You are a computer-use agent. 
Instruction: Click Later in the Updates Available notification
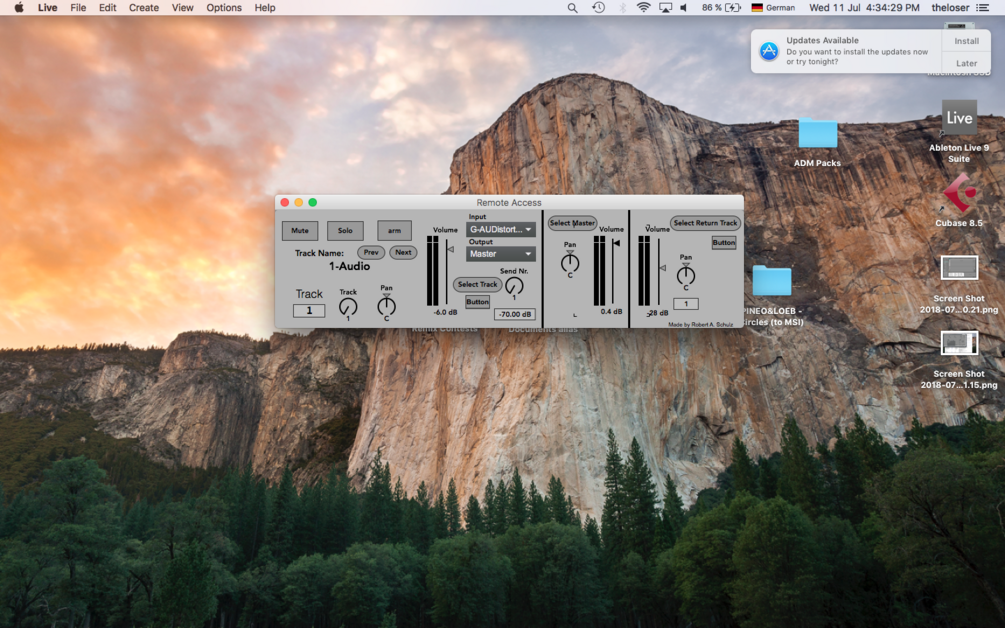967,63
